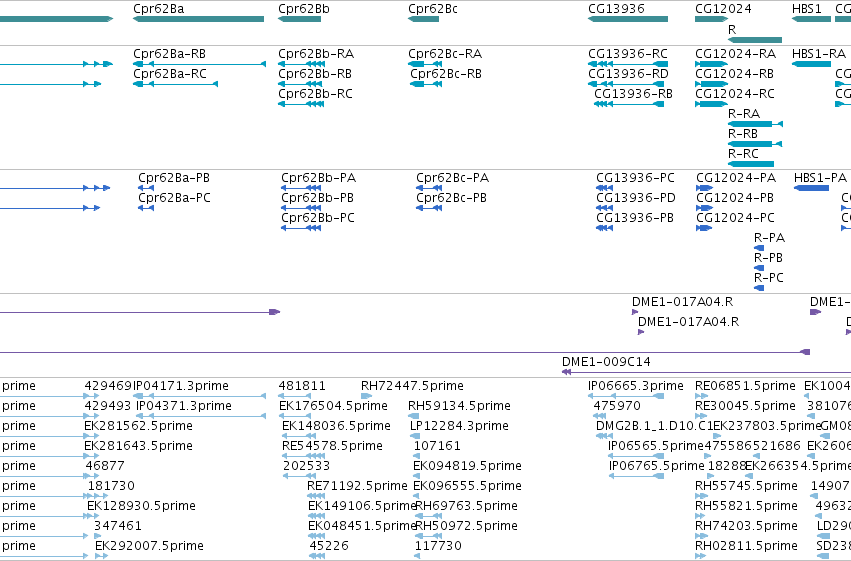Viewport: 851px width, 561px height.
Task: Select the R-PB protein label
Action: tap(769, 258)
